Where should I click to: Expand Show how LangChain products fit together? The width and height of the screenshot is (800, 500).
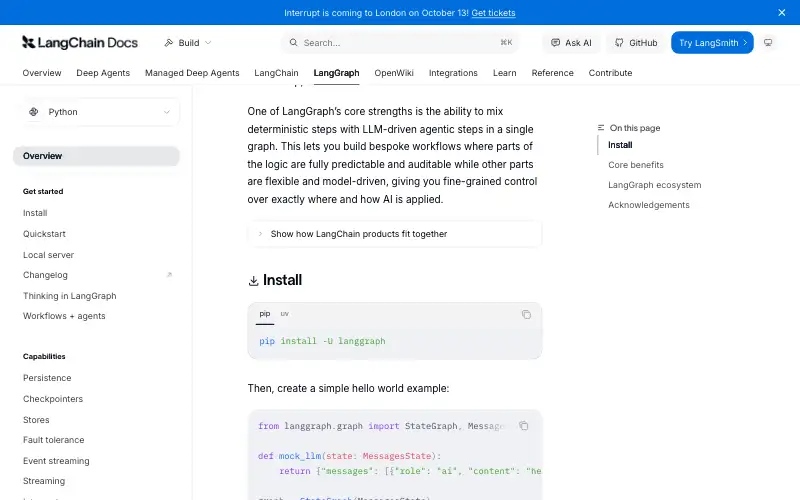394,234
